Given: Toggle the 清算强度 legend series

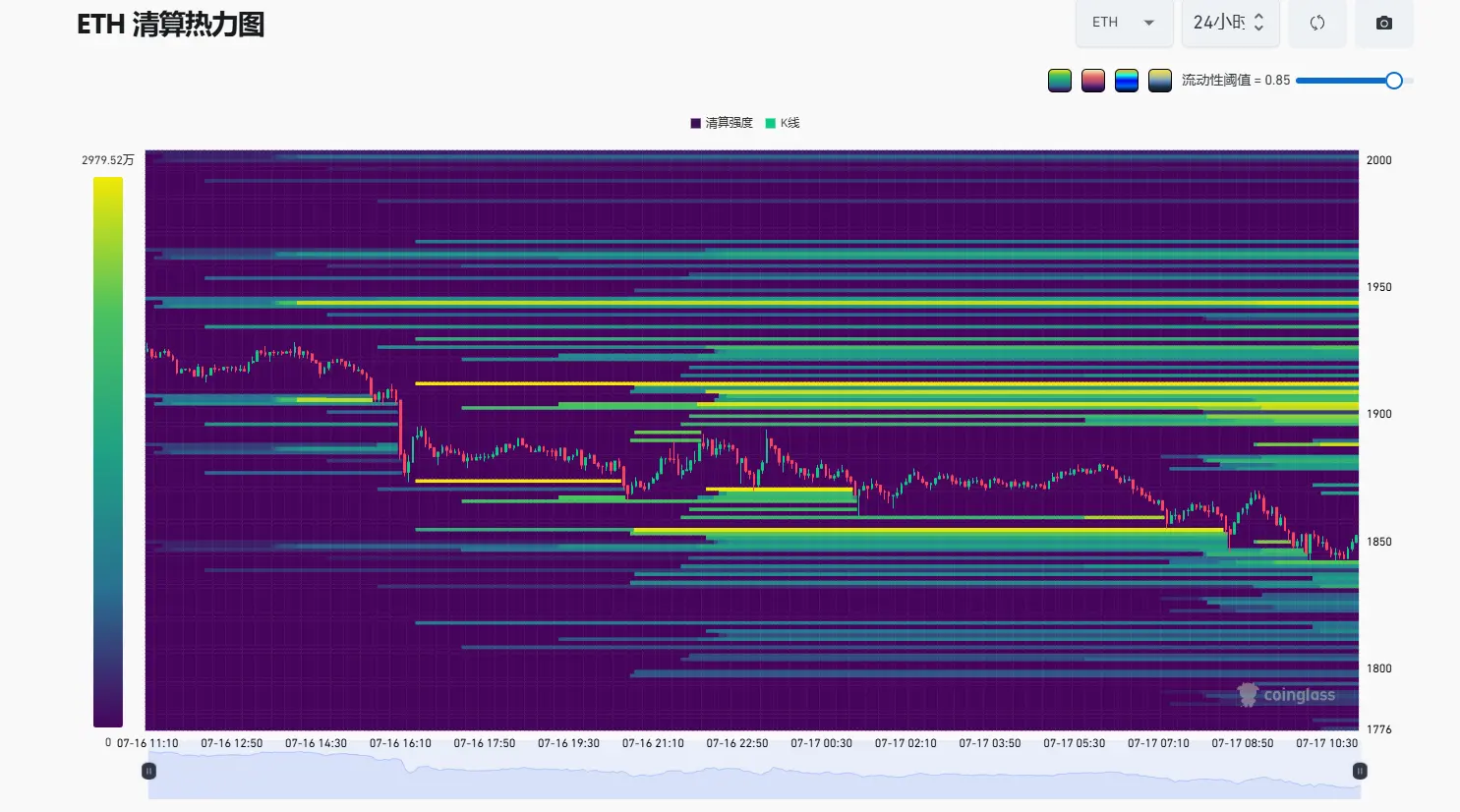Looking at the screenshot, I should [x=722, y=123].
